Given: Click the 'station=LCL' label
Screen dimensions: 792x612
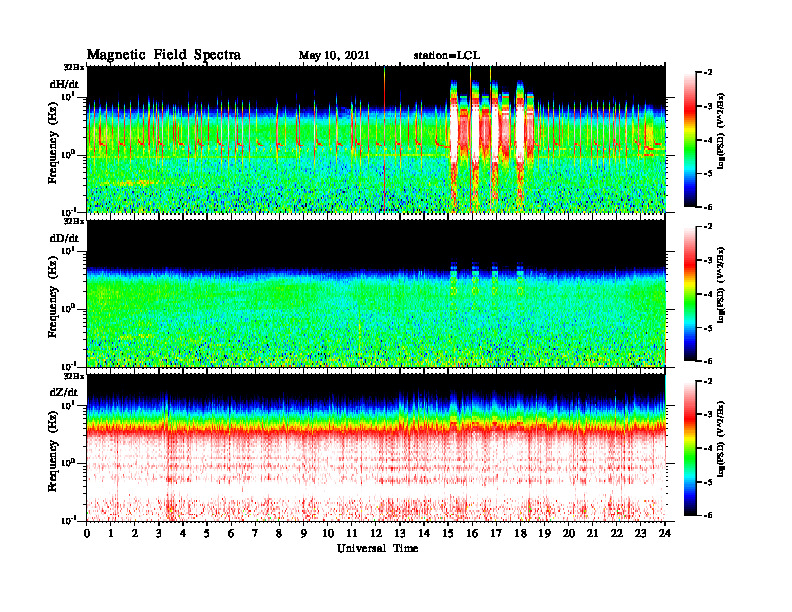Looking at the screenshot, I should pos(447,56).
